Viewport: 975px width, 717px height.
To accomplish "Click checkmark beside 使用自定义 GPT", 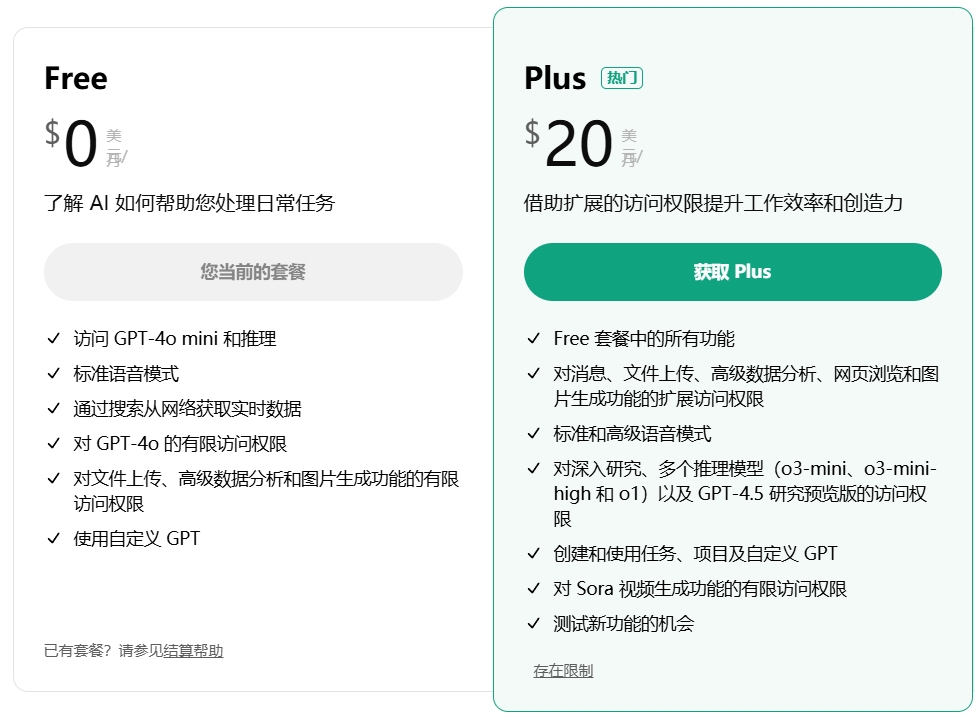I will tap(53, 538).
